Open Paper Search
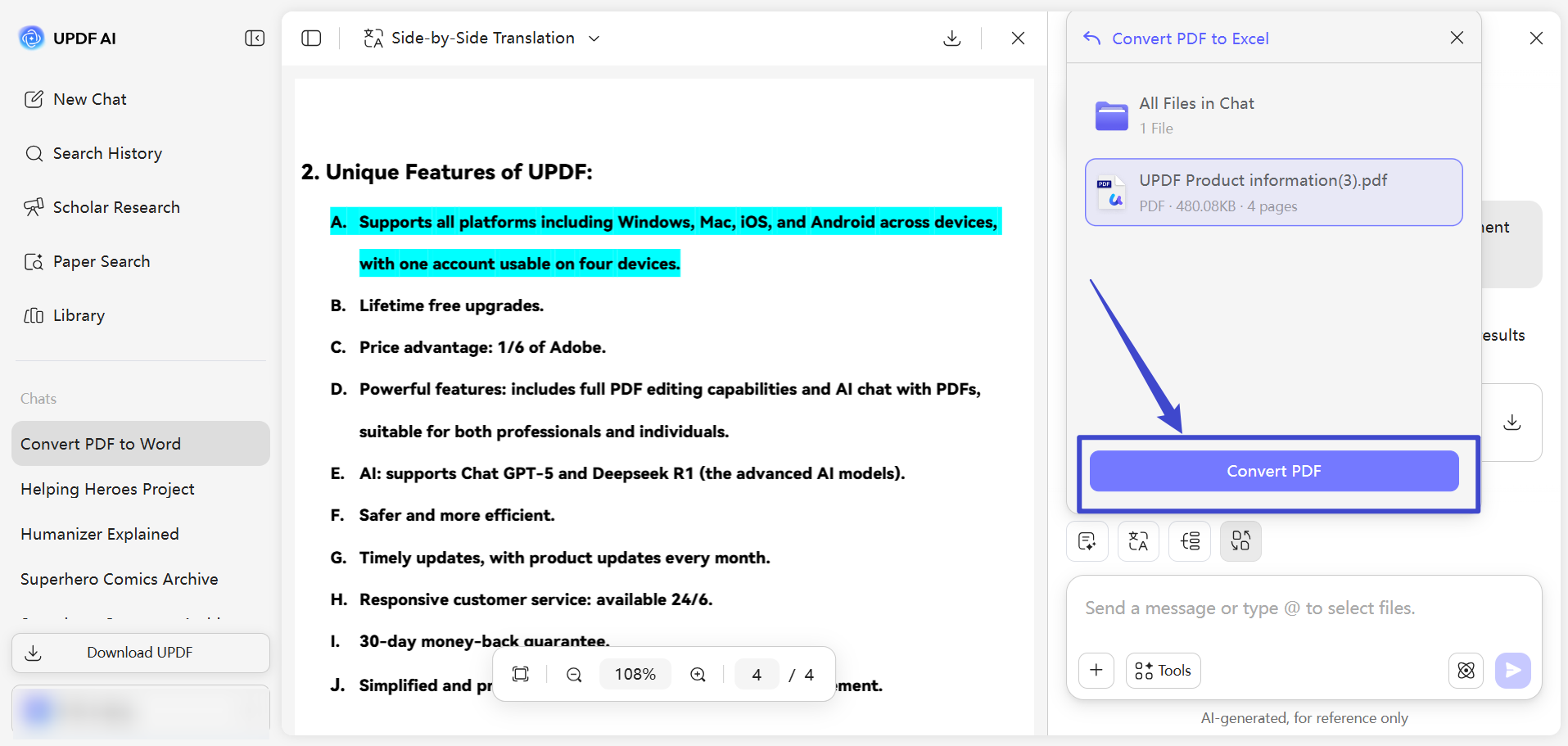1568x746 pixels. point(87,261)
